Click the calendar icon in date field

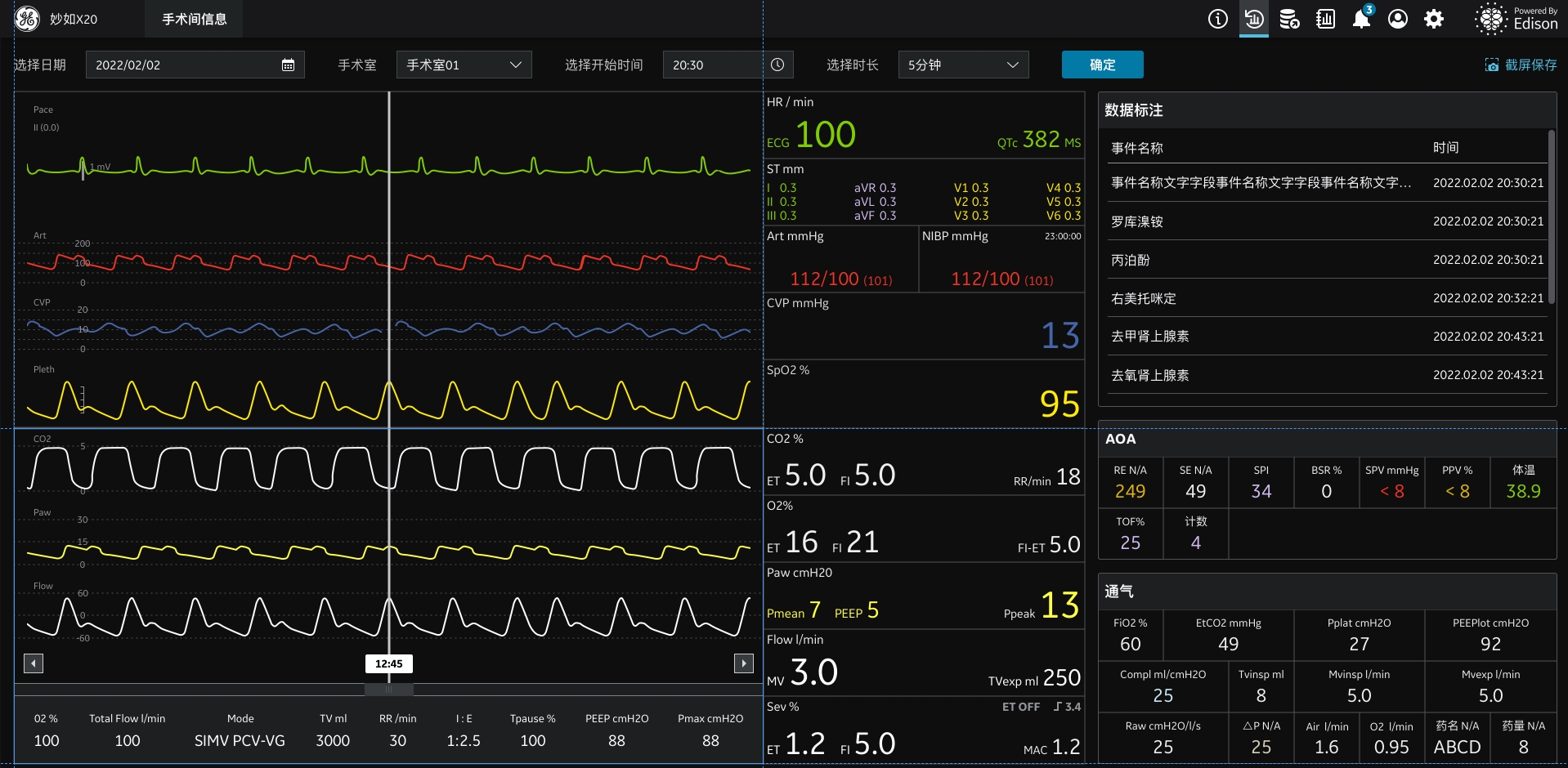click(288, 65)
